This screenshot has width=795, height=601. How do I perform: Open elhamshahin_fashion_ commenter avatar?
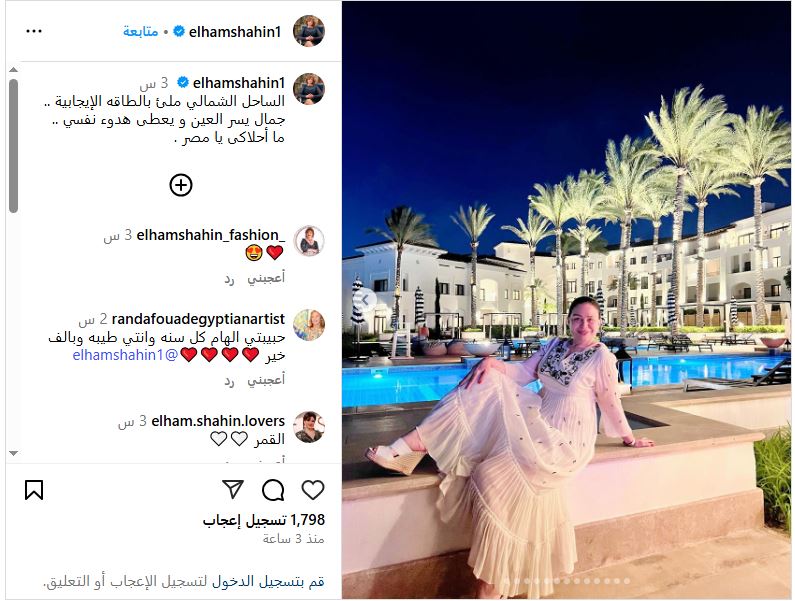(x=309, y=240)
